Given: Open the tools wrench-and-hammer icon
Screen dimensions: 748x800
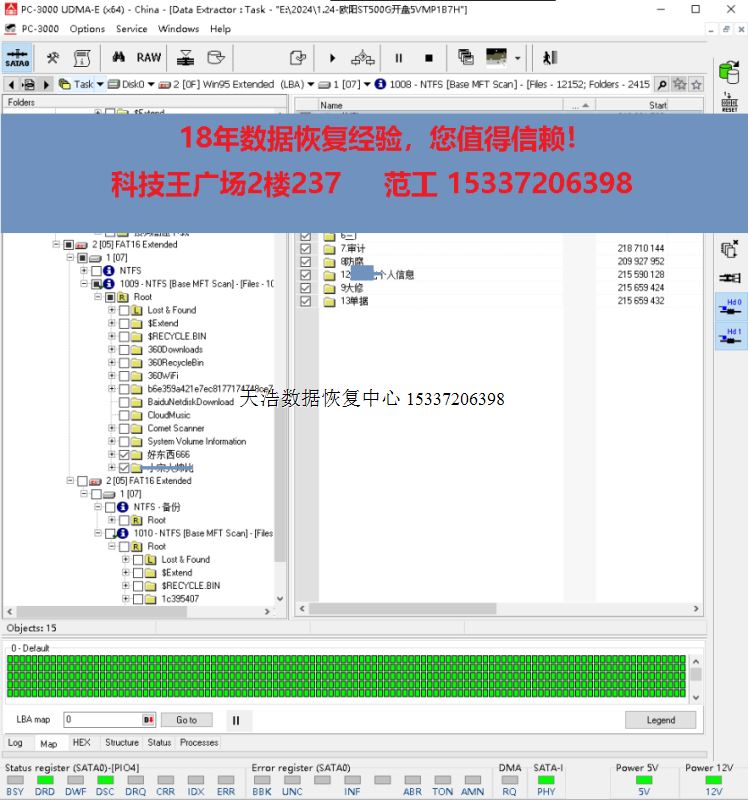Looking at the screenshot, I should point(53,58).
